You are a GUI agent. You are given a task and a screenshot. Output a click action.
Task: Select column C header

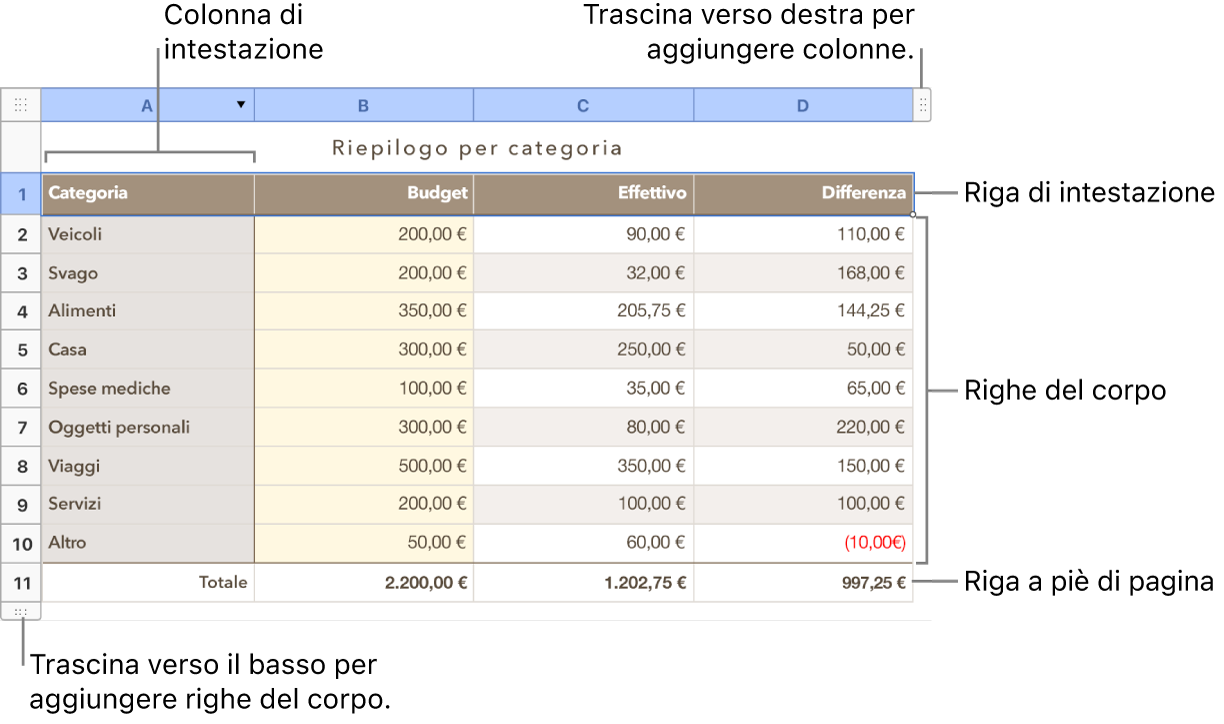[x=583, y=105]
